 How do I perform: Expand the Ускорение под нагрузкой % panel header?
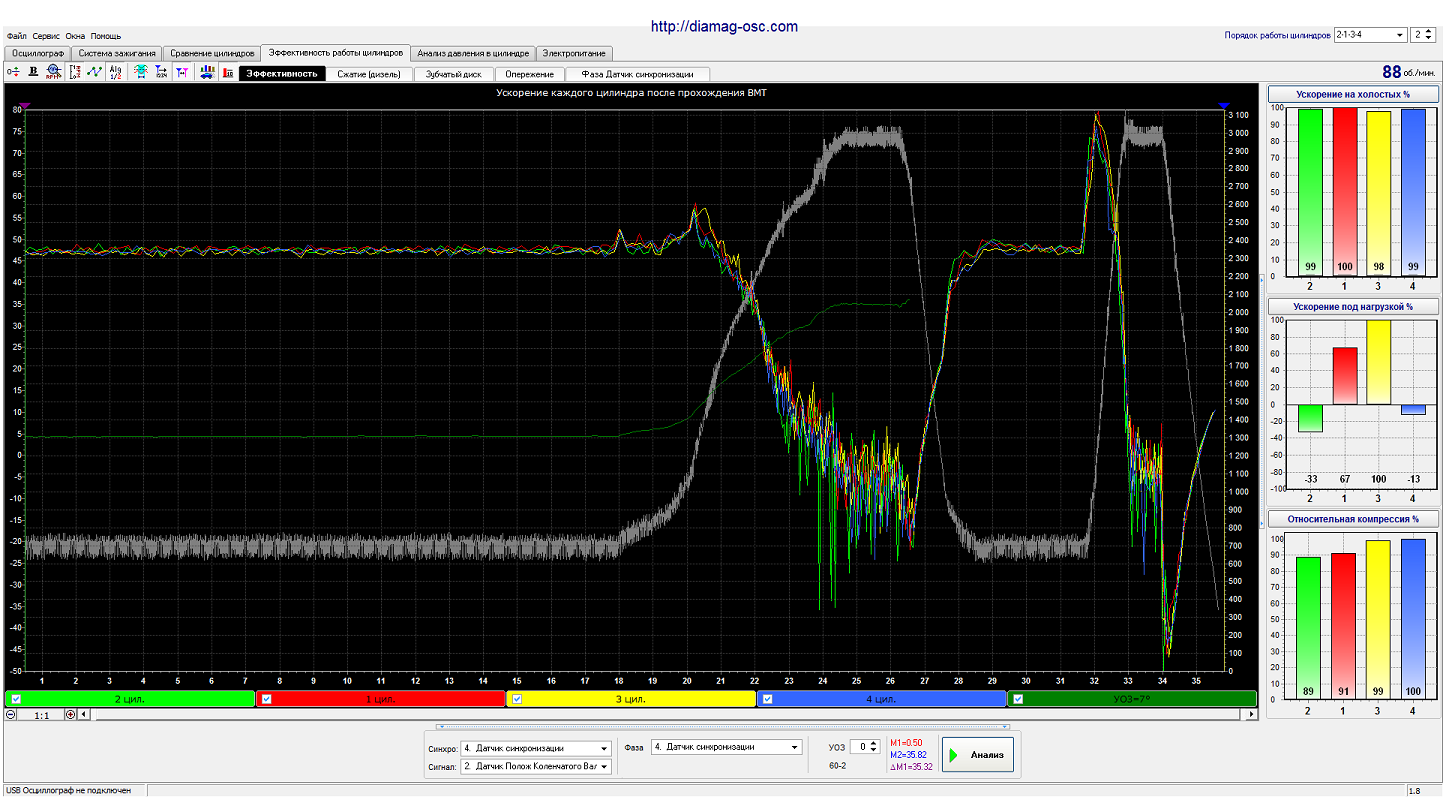pyautogui.click(x=1353, y=306)
